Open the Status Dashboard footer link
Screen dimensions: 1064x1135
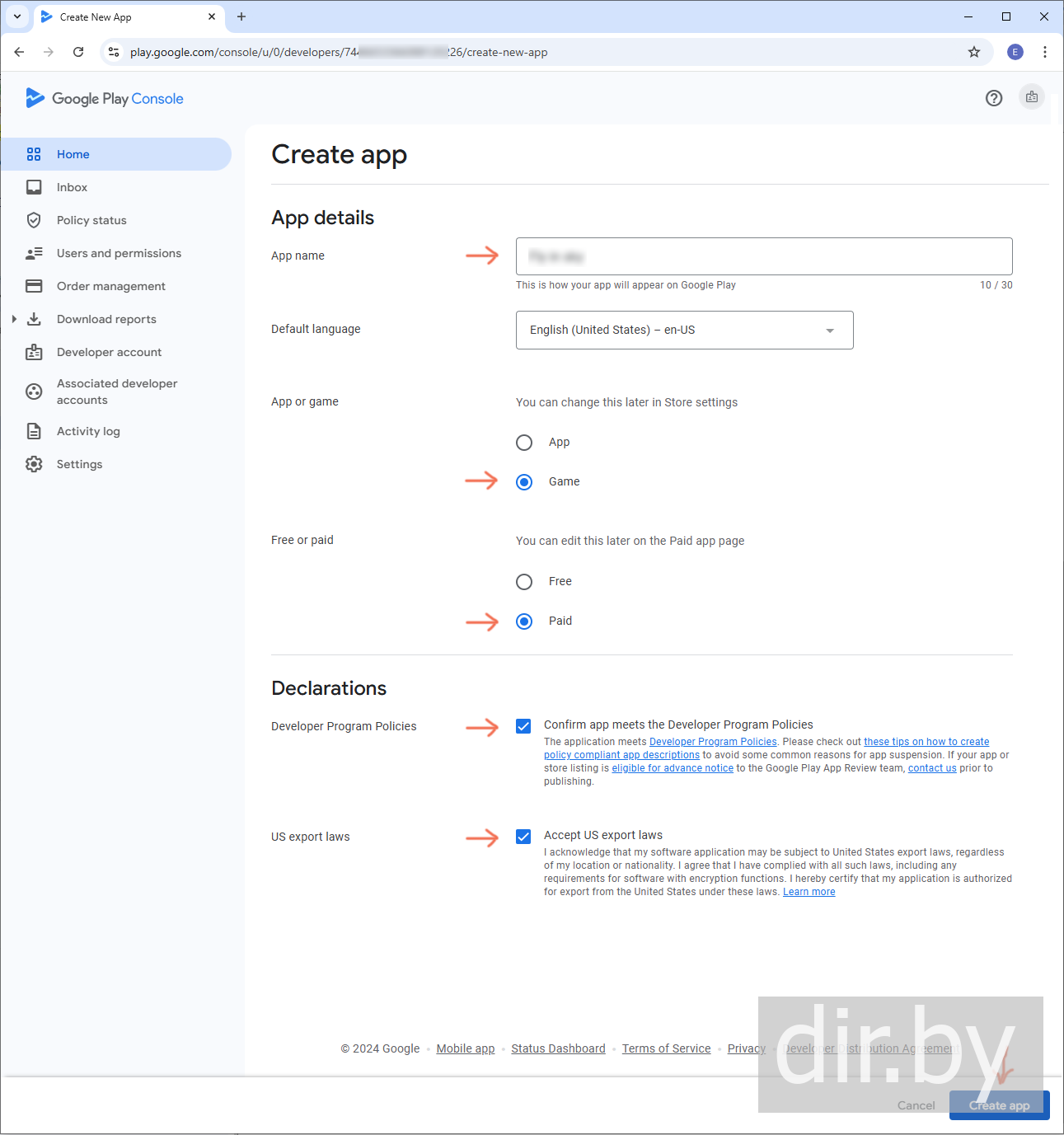coord(558,1048)
